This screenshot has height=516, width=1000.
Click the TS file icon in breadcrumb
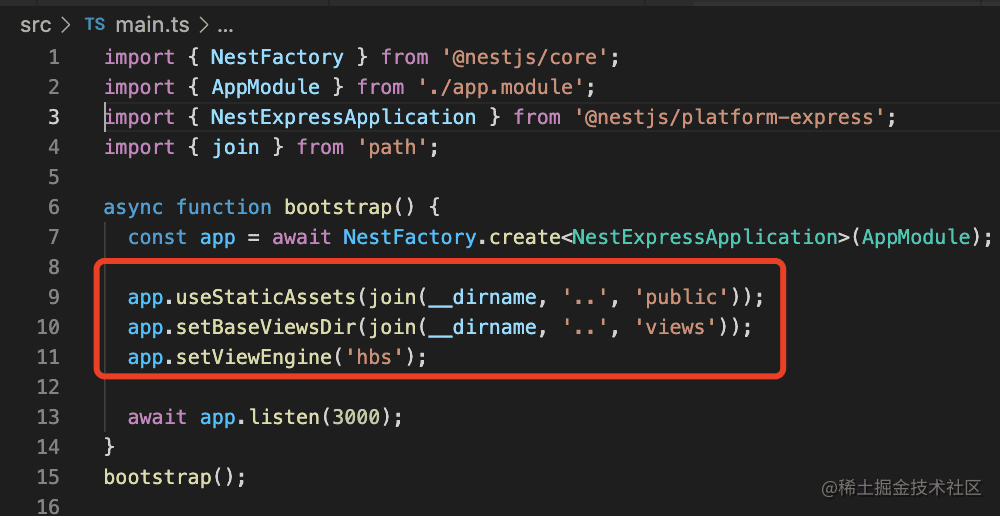click(94, 24)
